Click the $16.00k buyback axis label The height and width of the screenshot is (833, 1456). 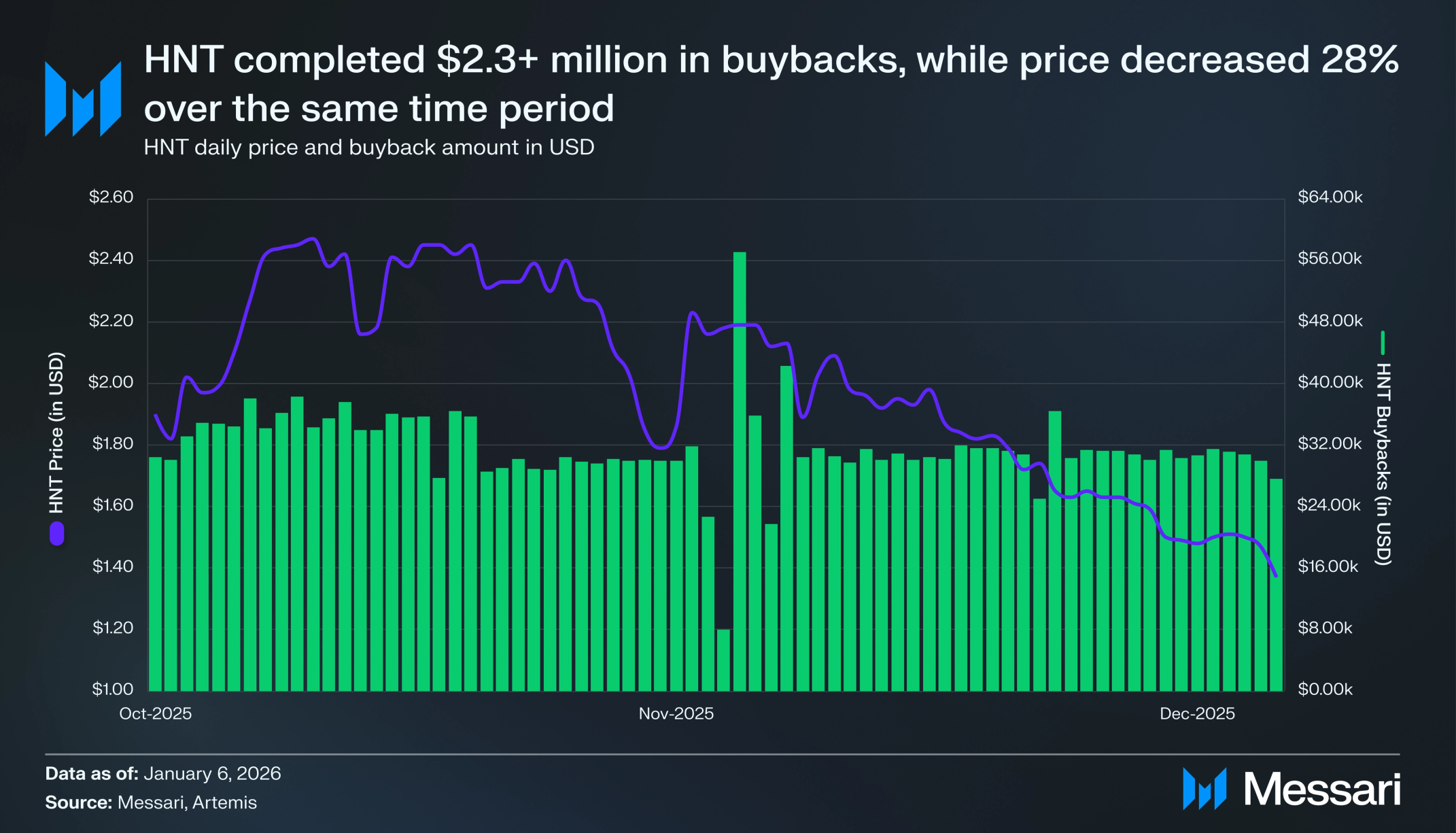[1328, 566]
